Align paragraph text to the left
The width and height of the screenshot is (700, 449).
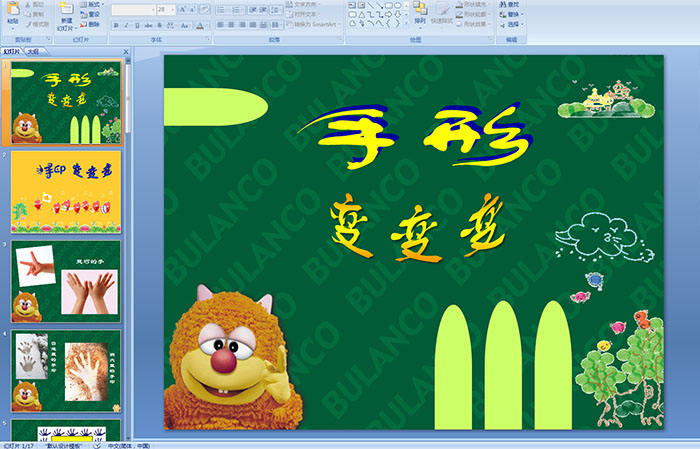click(x=220, y=25)
